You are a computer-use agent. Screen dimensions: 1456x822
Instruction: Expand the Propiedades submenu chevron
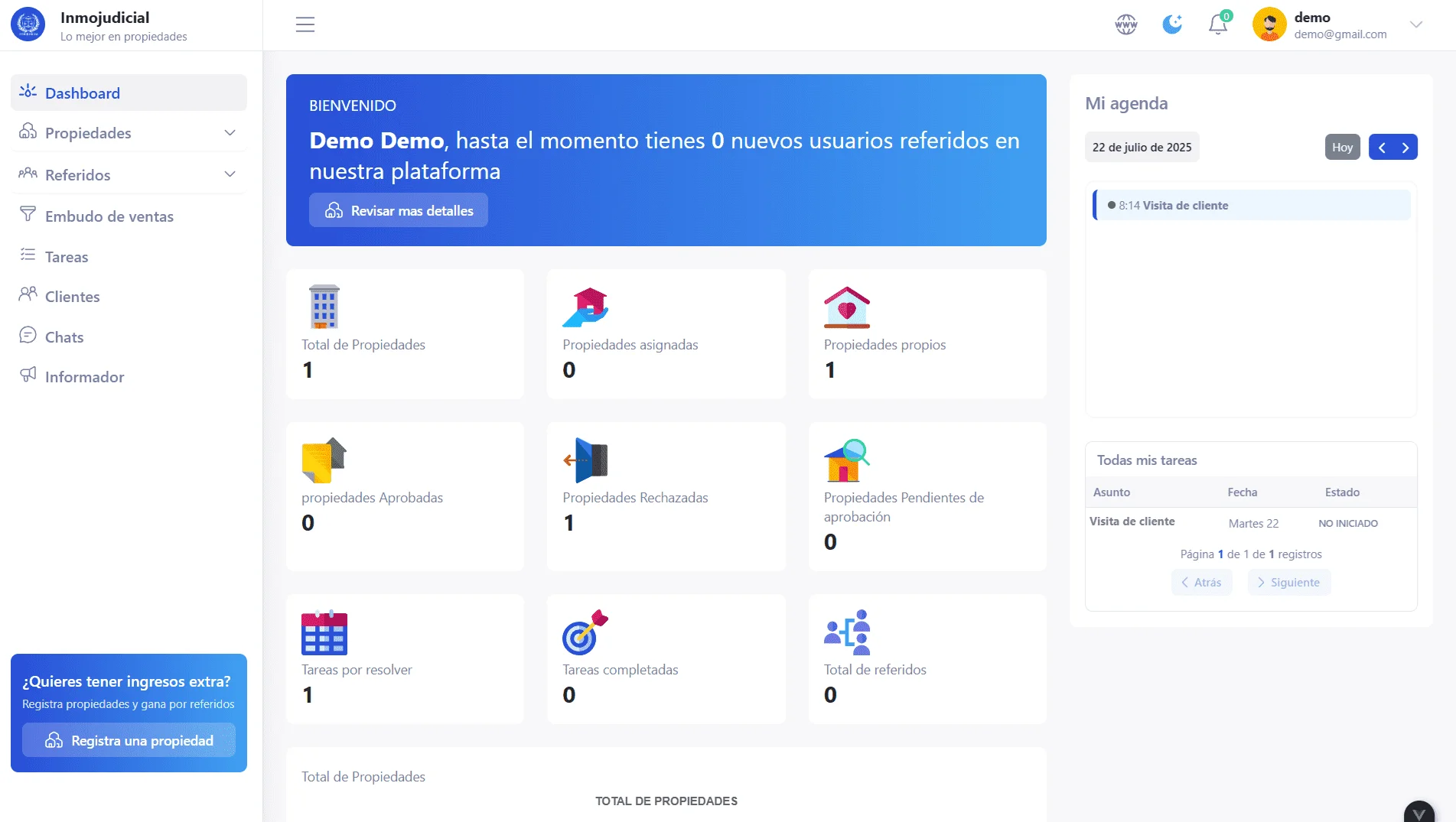click(230, 133)
